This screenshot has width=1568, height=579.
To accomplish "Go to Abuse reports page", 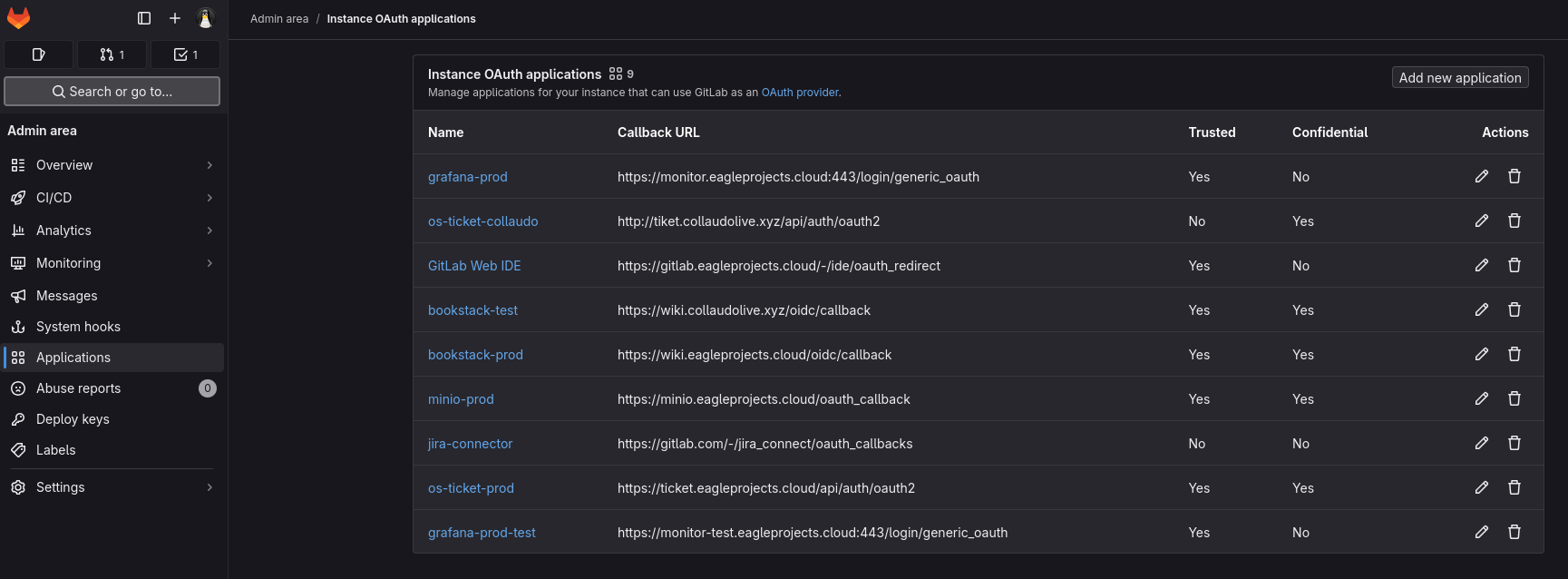I will click(78, 388).
